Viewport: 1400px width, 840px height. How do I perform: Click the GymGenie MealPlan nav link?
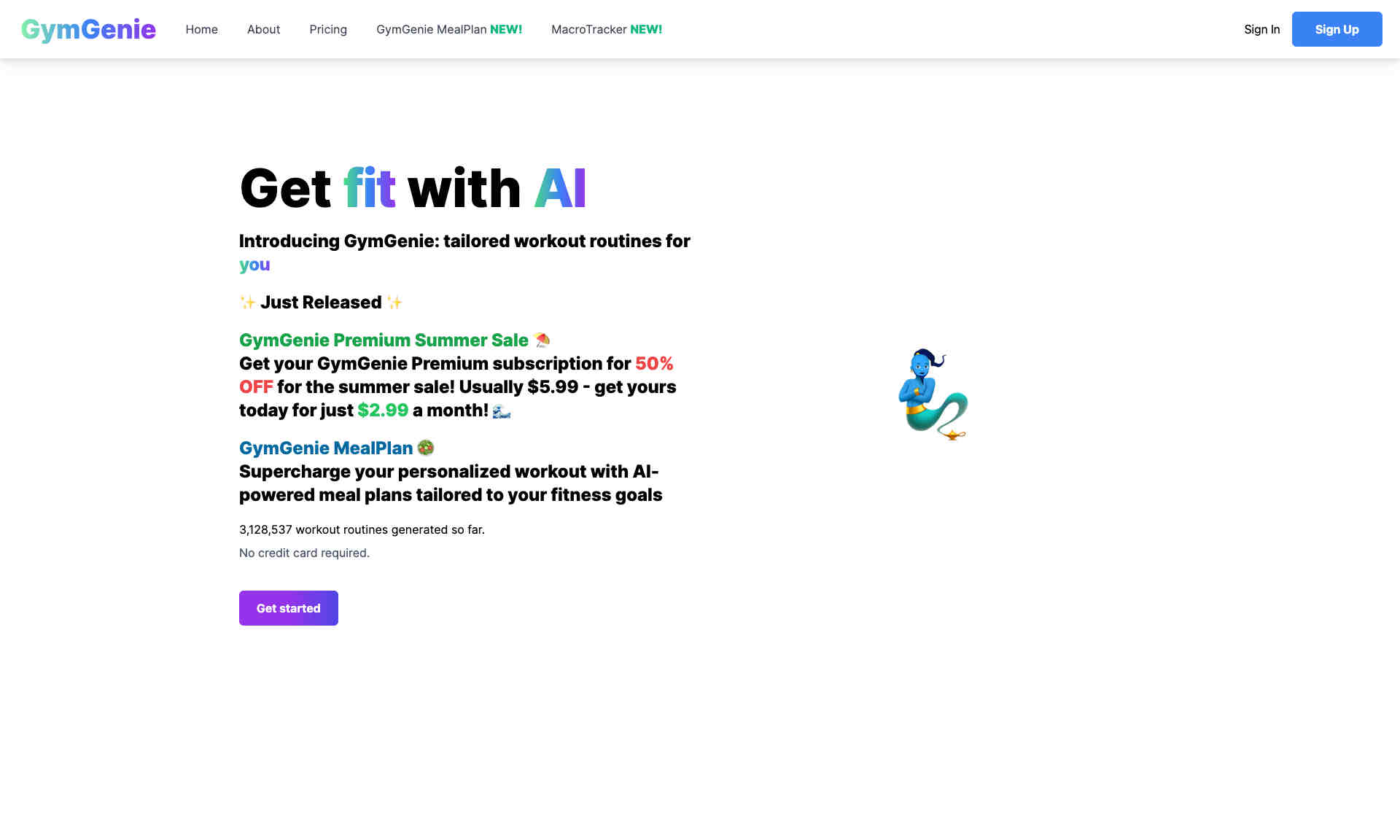click(x=449, y=29)
